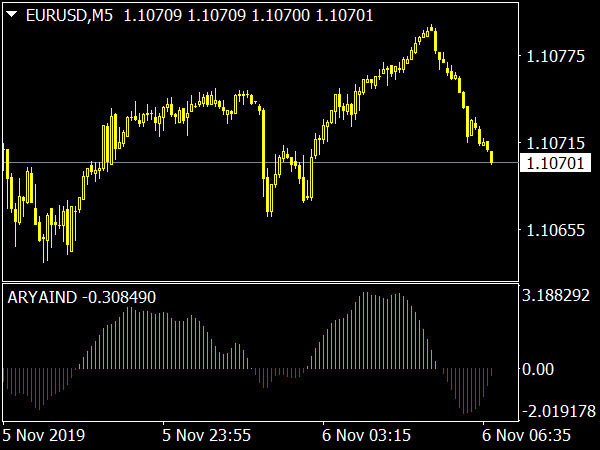Click the EURUSD,M5 symbol label
The width and height of the screenshot is (600, 450).
click(69, 16)
